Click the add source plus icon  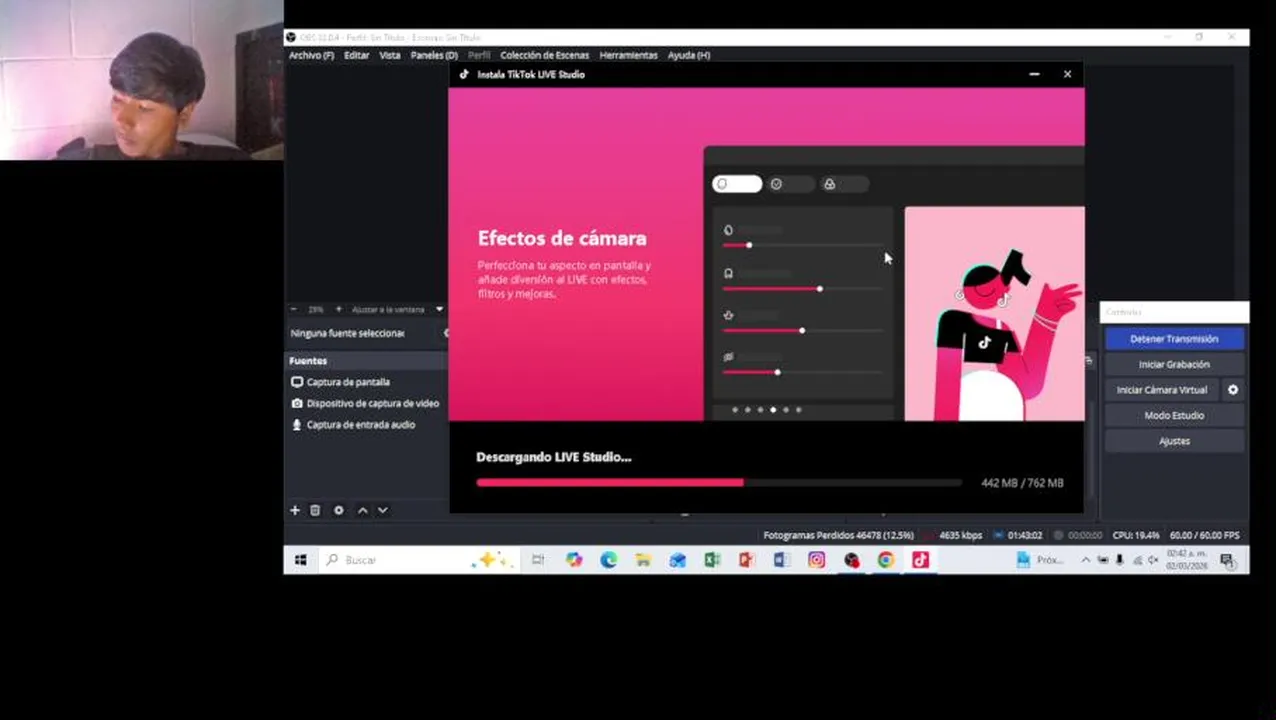click(x=295, y=510)
